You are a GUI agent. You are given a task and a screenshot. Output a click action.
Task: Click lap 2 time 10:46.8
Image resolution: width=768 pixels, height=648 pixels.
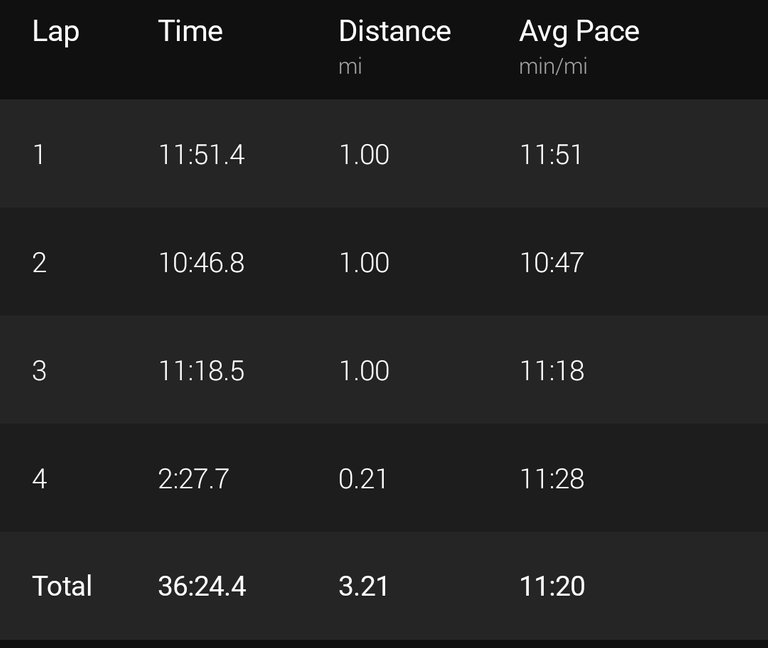click(x=201, y=263)
